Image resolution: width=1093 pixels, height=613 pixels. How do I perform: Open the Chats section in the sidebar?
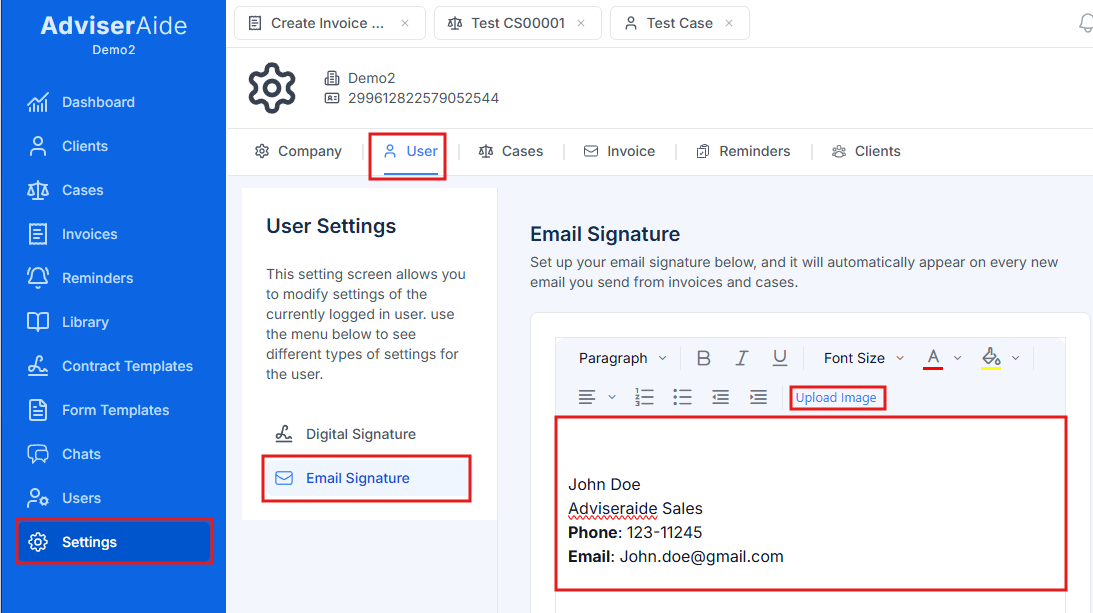[80, 453]
